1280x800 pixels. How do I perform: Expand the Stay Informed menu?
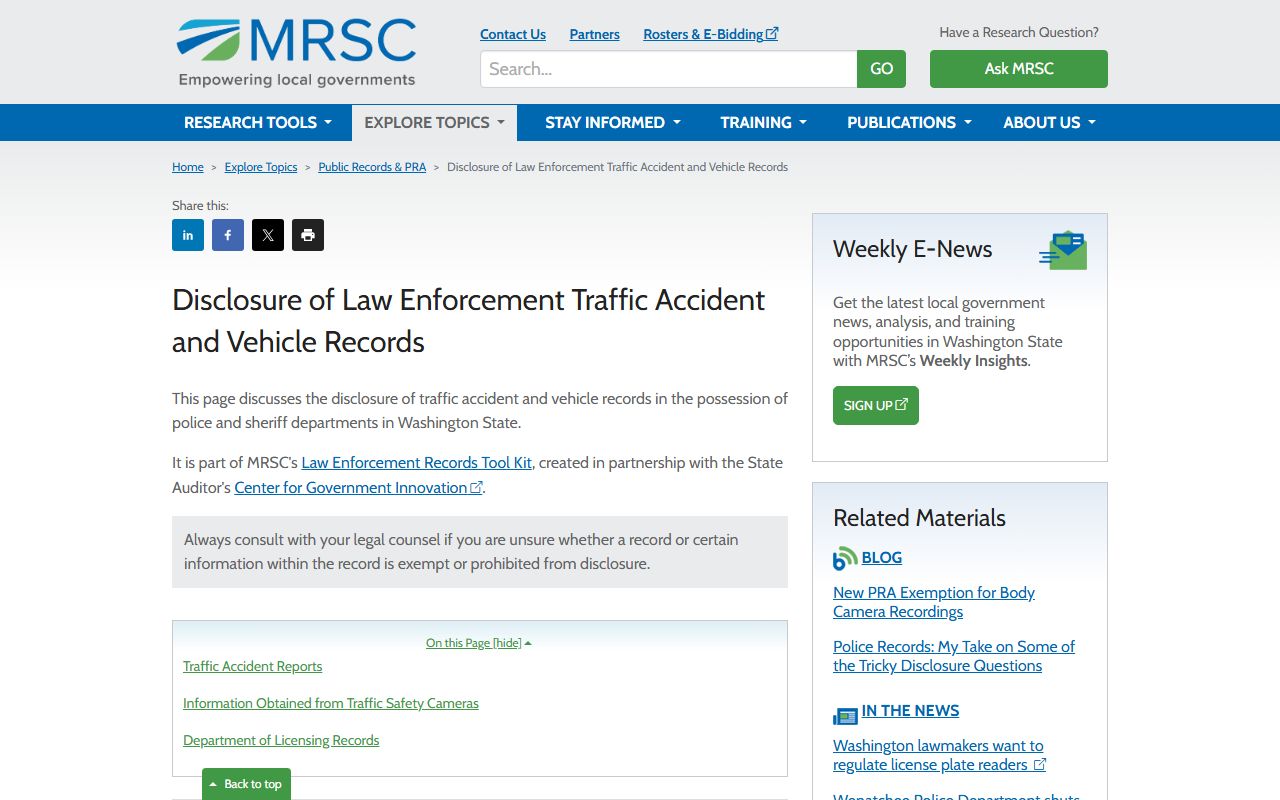point(613,122)
